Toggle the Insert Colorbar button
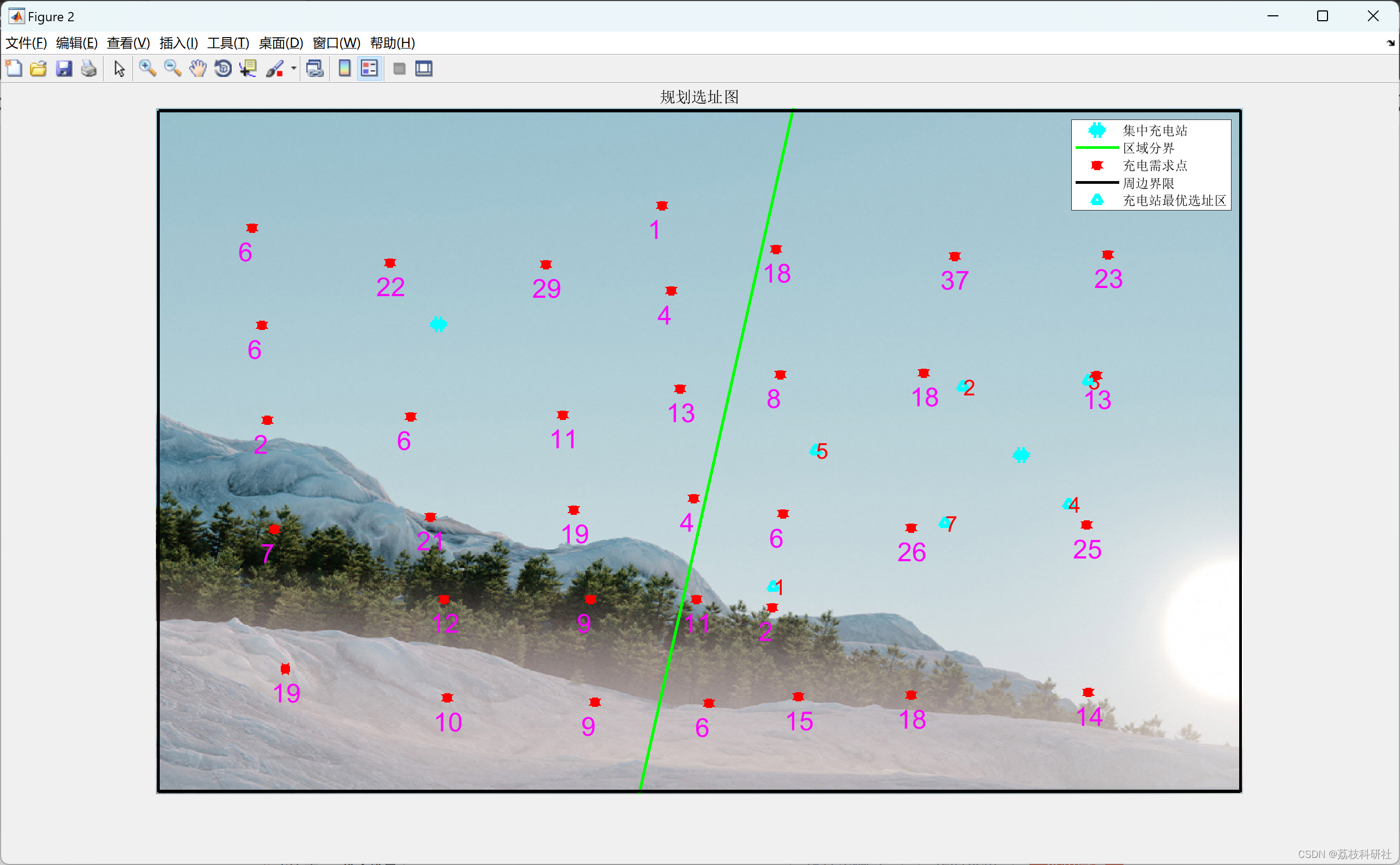The image size is (1400, 865). point(345,69)
